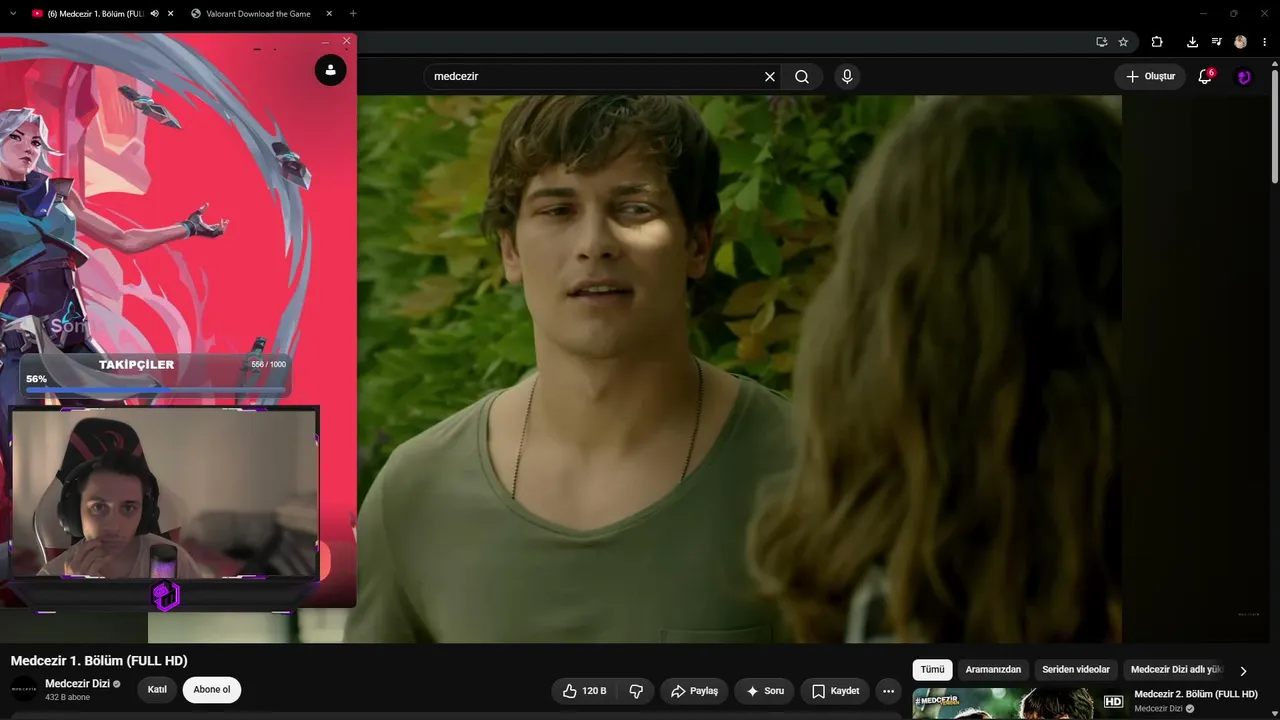The width and height of the screenshot is (1280, 720).
Task: Close the Medcezir 1. Bölüm tab
Action: click(x=171, y=14)
